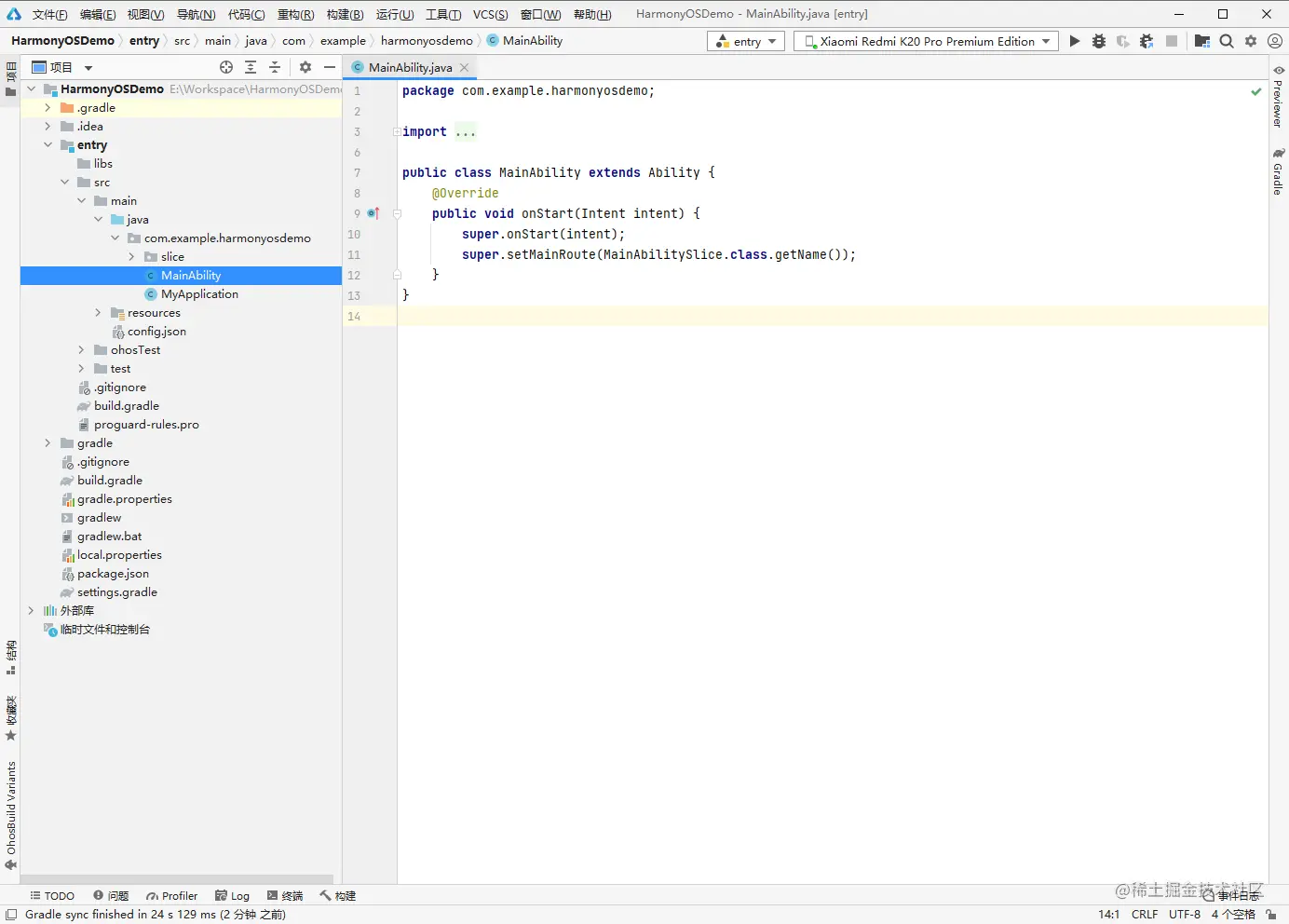
Task: Fold onStart method at line 9
Action: (x=397, y=213)
